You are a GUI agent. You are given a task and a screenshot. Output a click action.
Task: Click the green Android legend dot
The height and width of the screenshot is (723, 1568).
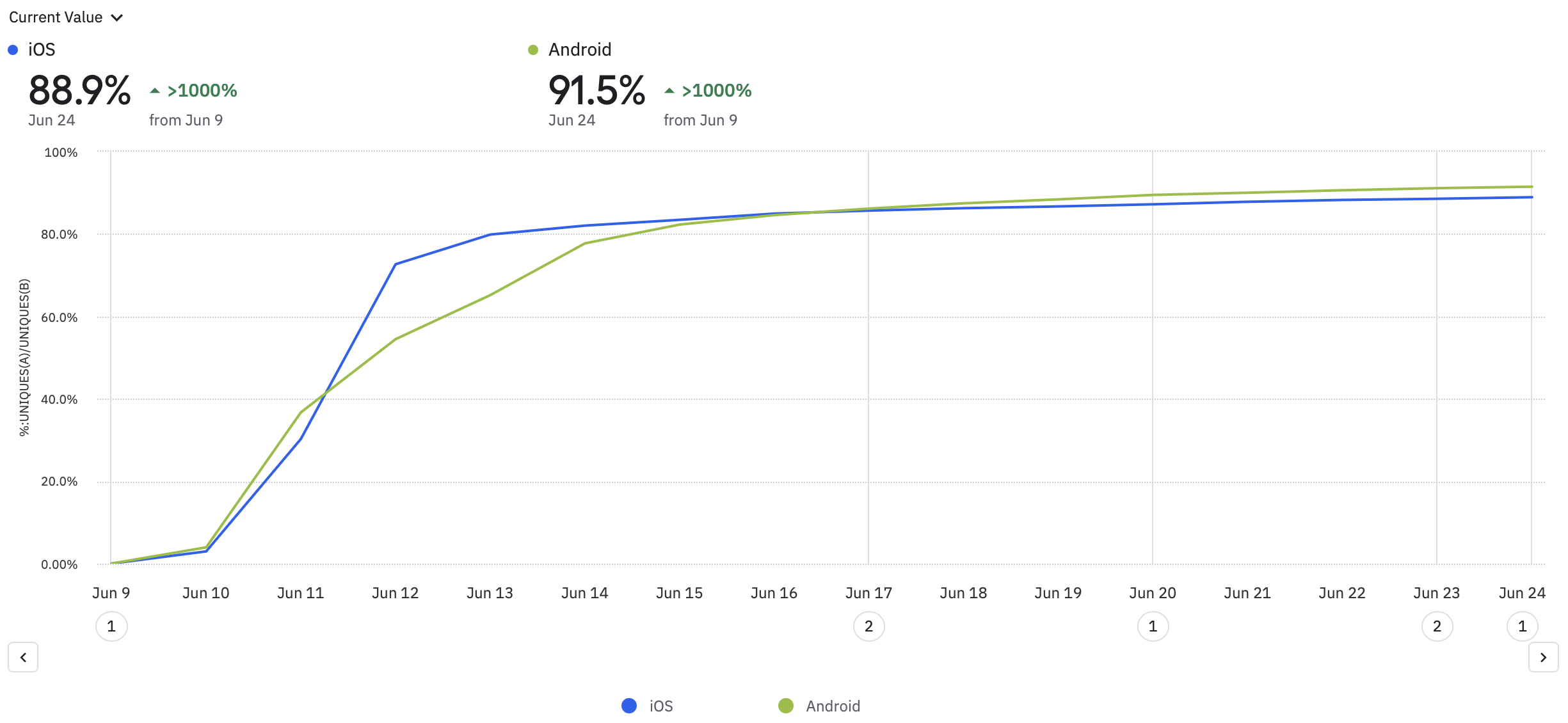coord(785,706)
